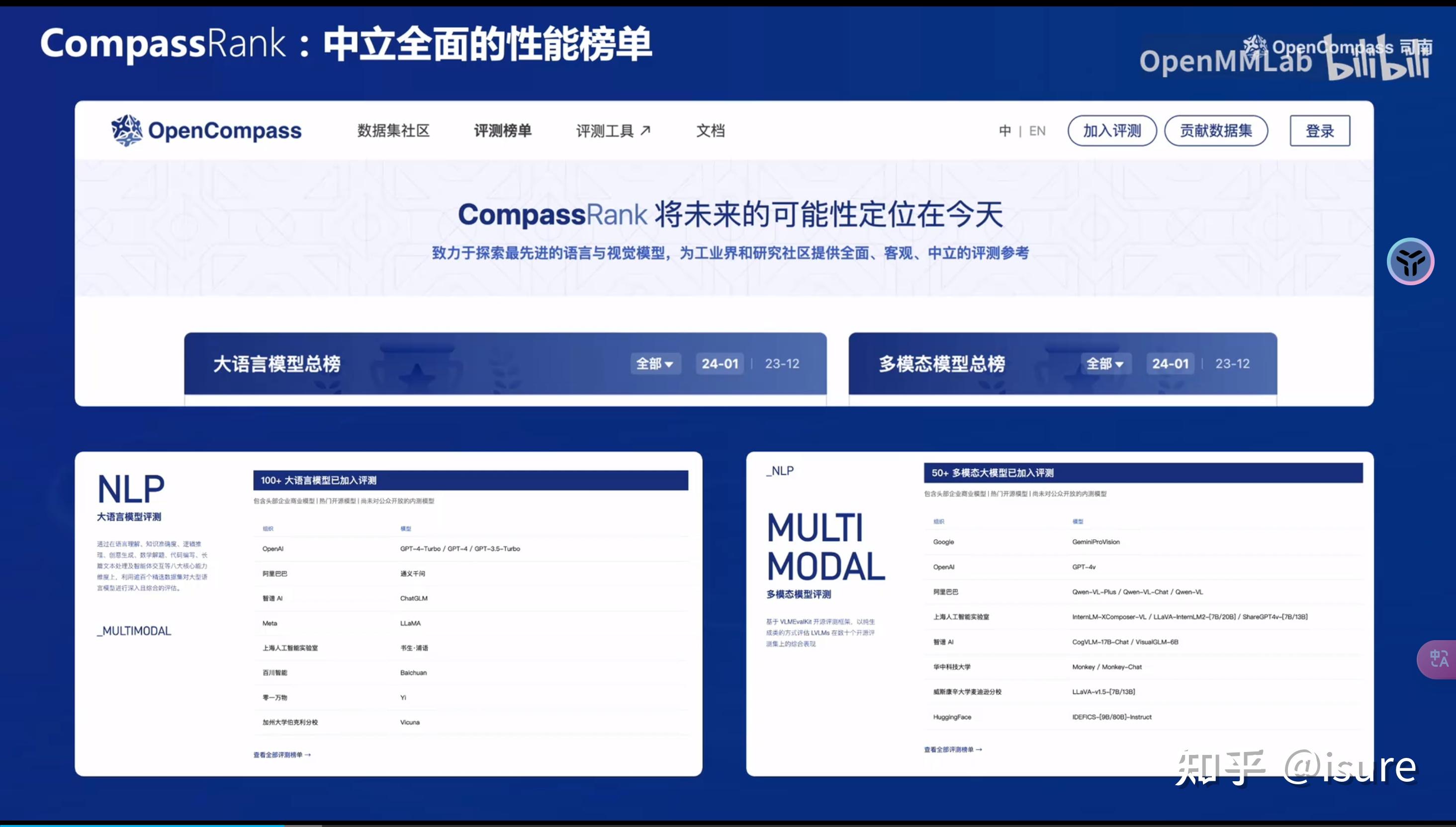
Task: Click the floating circular widget on right edge
Action: point(1411,261)
